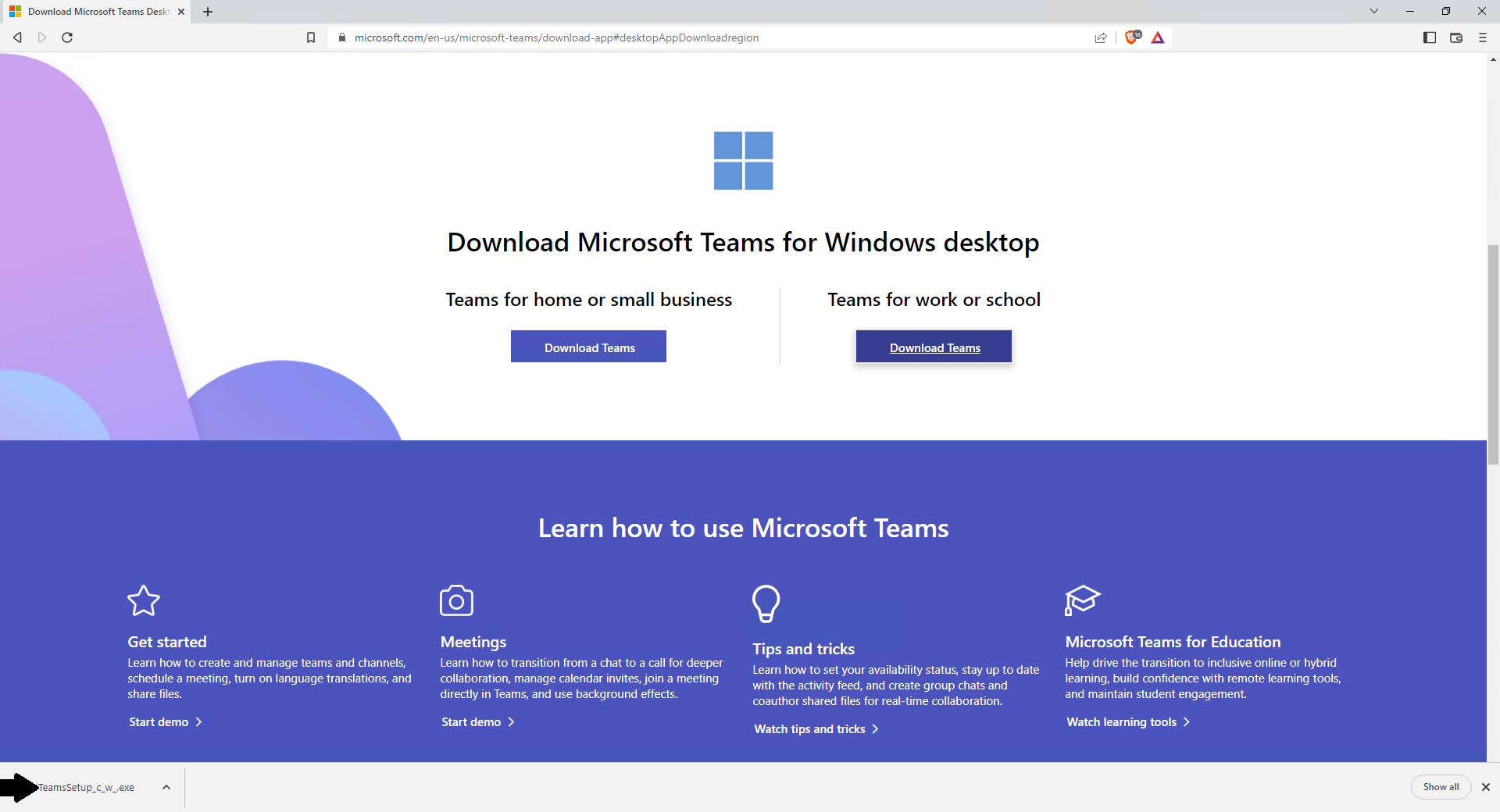Open a new tab with plus
Screen dimensions: 1500x812
coord(208,12)
